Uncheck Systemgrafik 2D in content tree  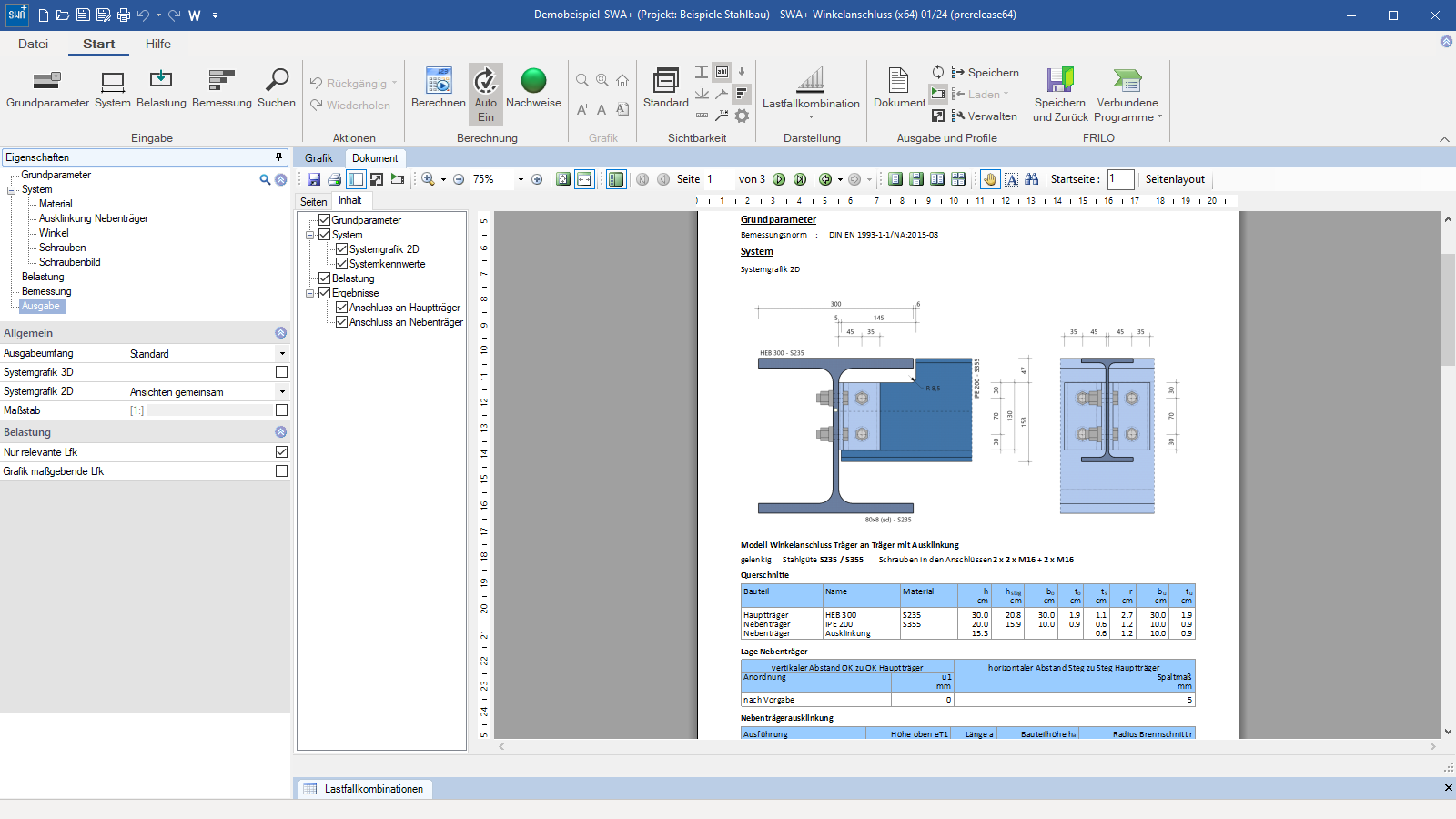click(x=342, y=249)
